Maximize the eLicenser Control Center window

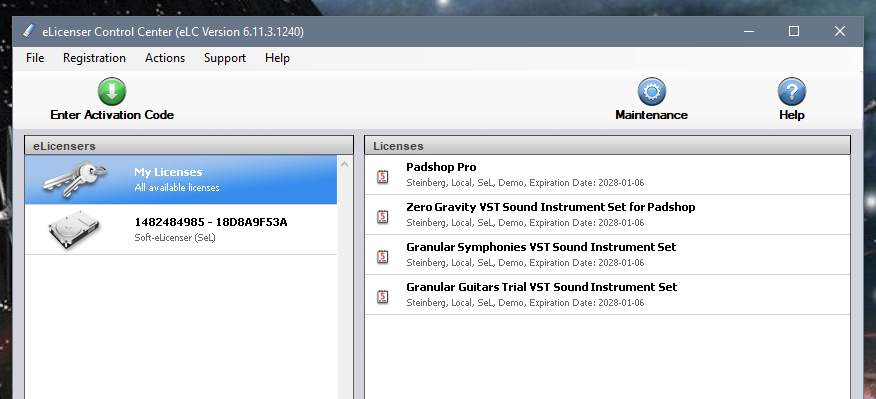793,31
